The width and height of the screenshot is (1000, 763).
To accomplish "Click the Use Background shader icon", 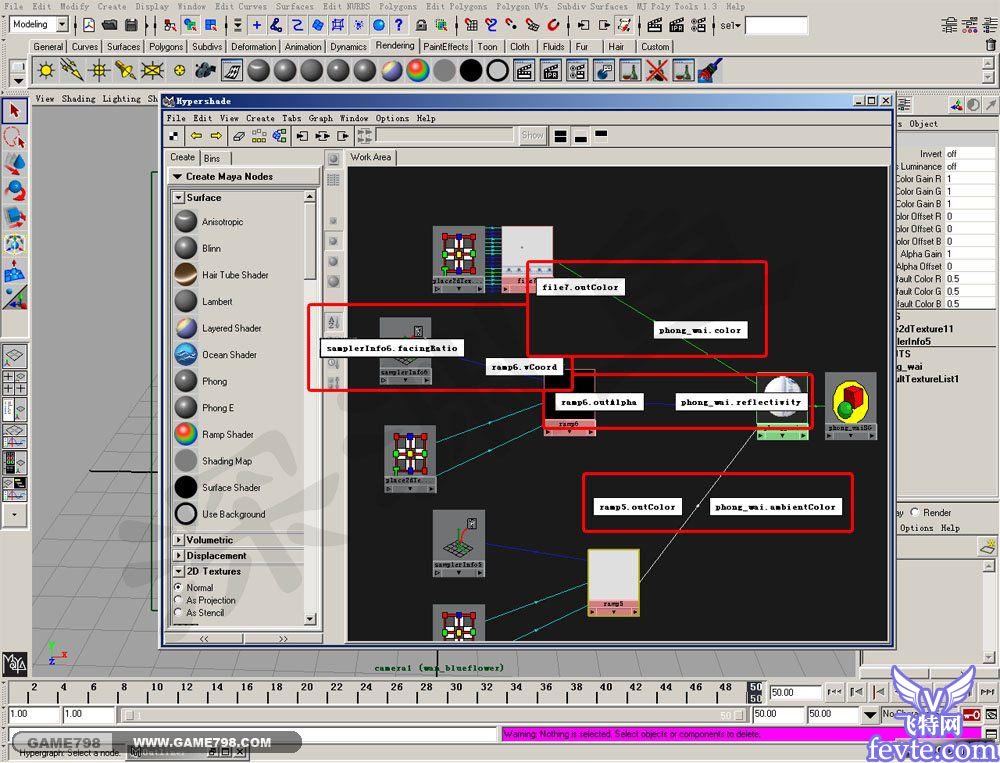I will pyautogui.click(x=186, y=515).
